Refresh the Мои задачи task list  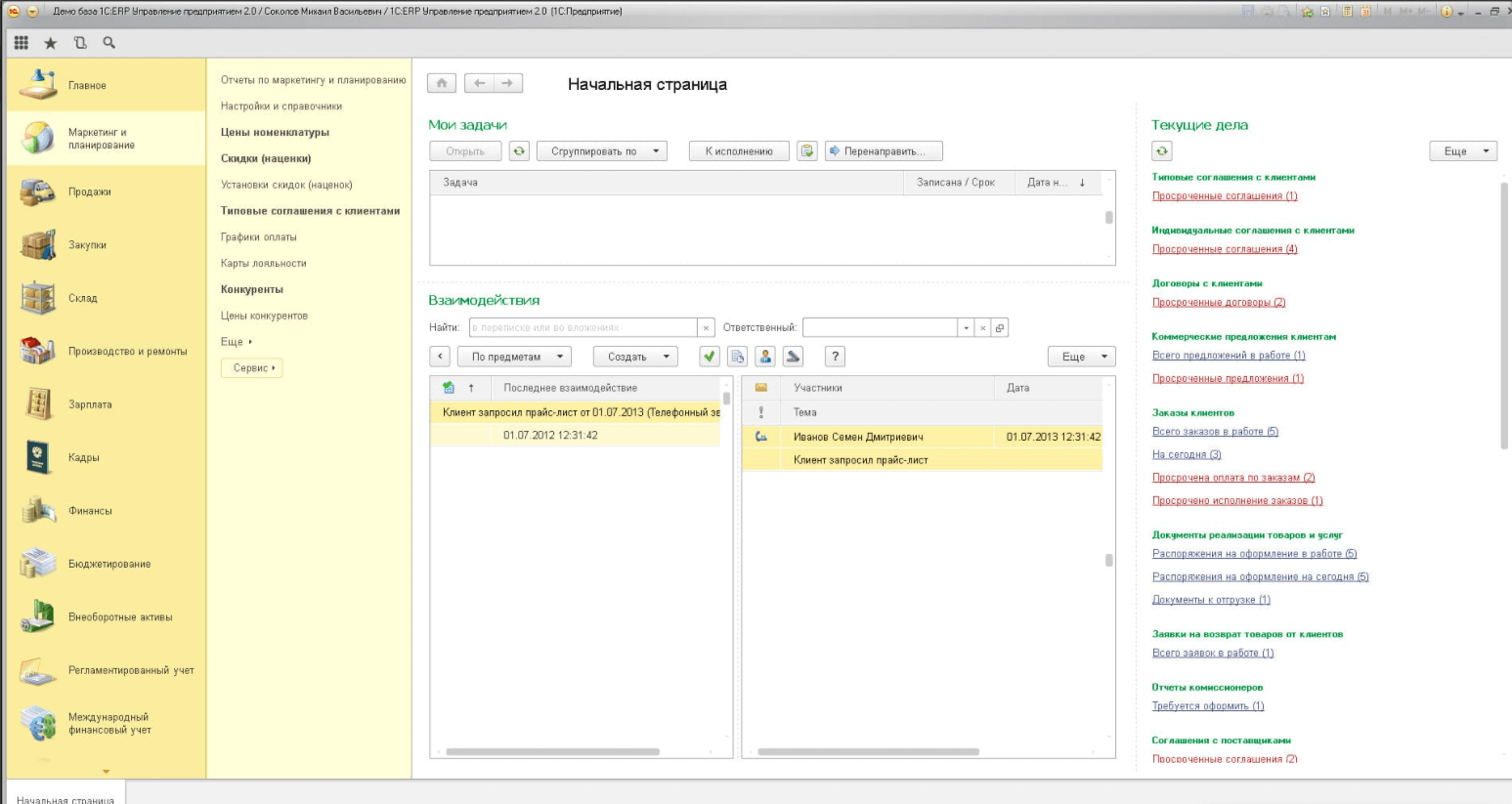519,151
